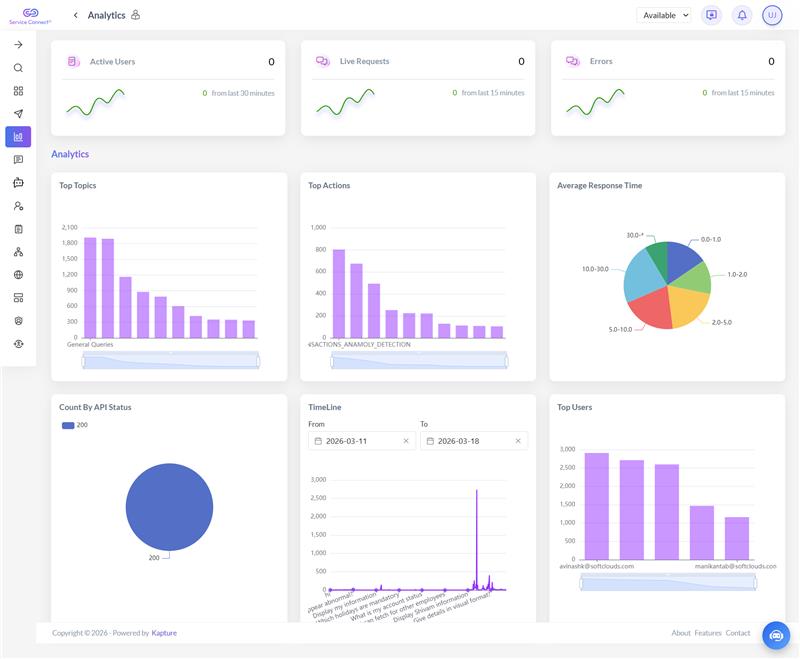Open the Features footer link
The height and width of the screenshot is (659, 800).
click(x=708, y=633)
